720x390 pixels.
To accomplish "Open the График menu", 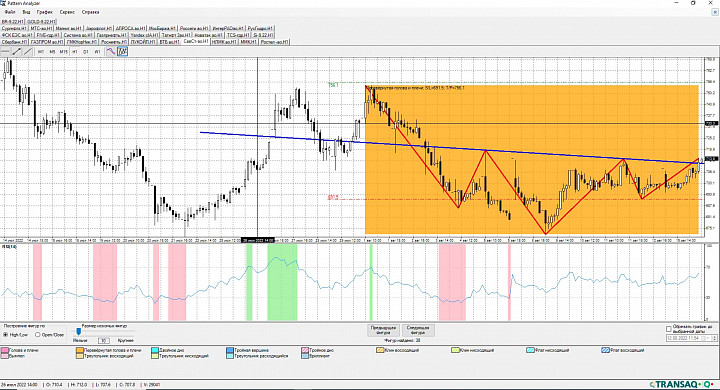I will pyautogui.click(x=45, y=12).
